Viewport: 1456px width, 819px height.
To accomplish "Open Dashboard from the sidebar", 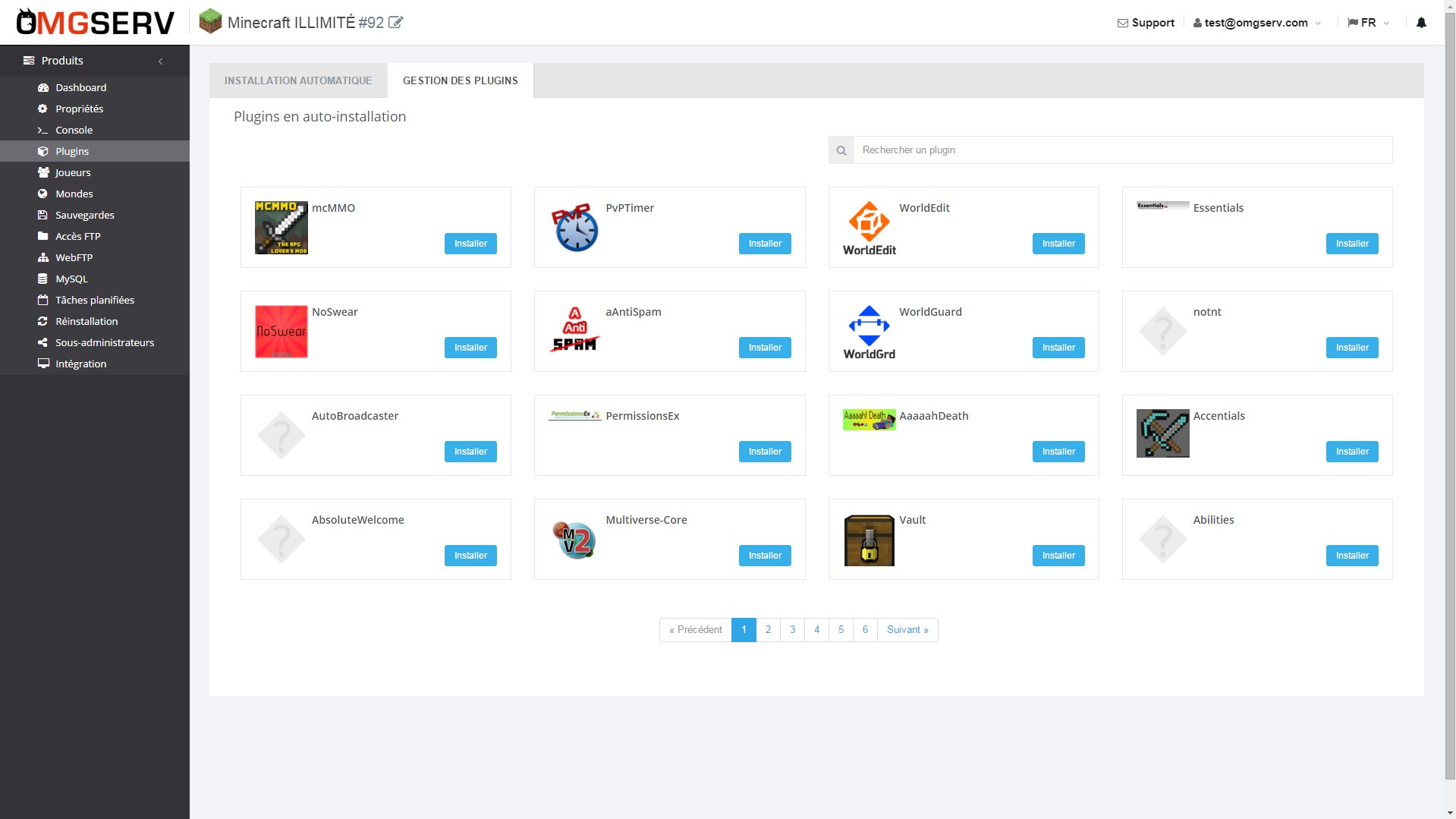I will (95, 87).
